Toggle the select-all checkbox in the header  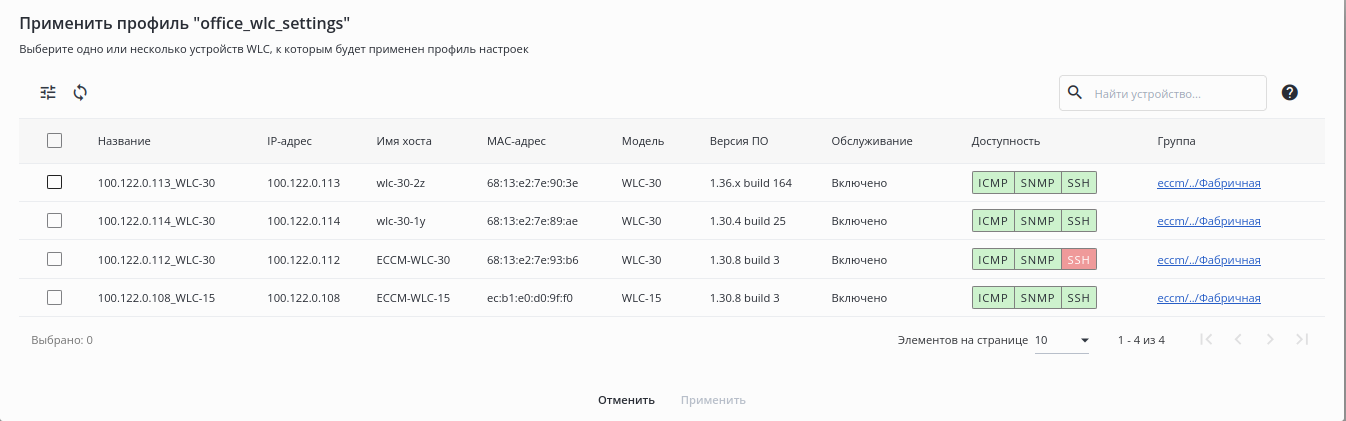(55, 141)
